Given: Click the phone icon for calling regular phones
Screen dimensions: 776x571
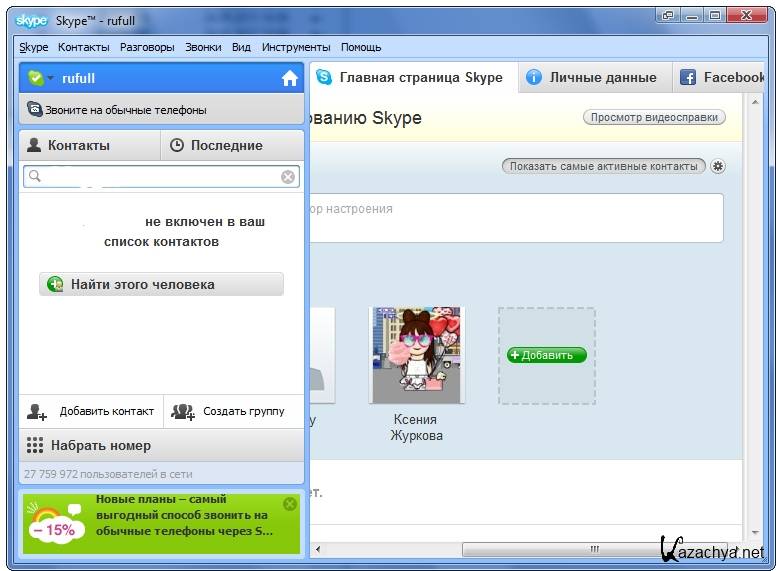Looking at the screenshot, I should tap(35, 110).
